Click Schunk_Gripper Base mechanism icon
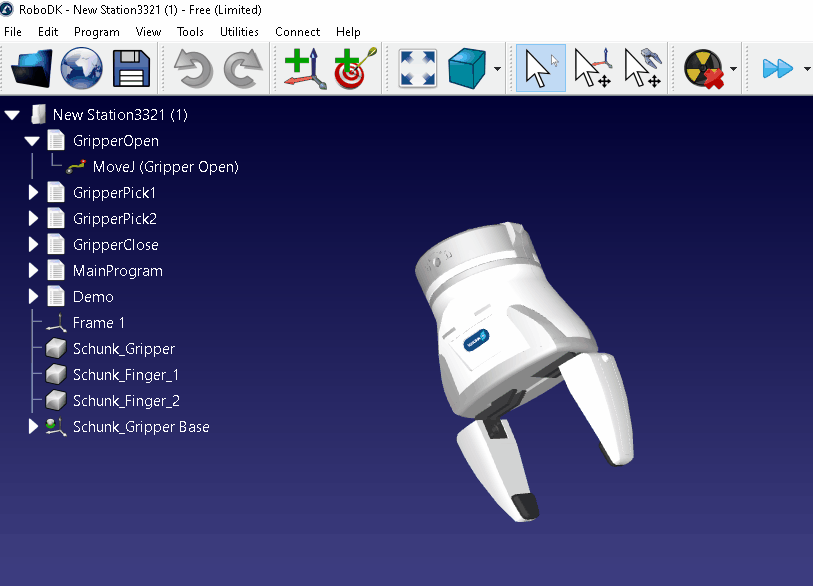Viewport: 813px width, 586px height. 56,426
